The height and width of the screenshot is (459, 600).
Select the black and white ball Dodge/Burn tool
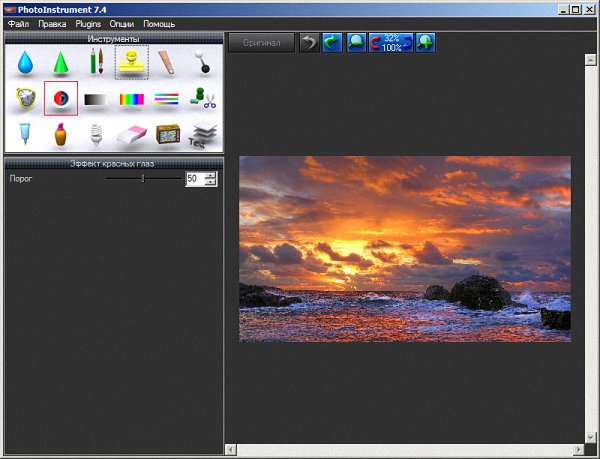point(202,61)
